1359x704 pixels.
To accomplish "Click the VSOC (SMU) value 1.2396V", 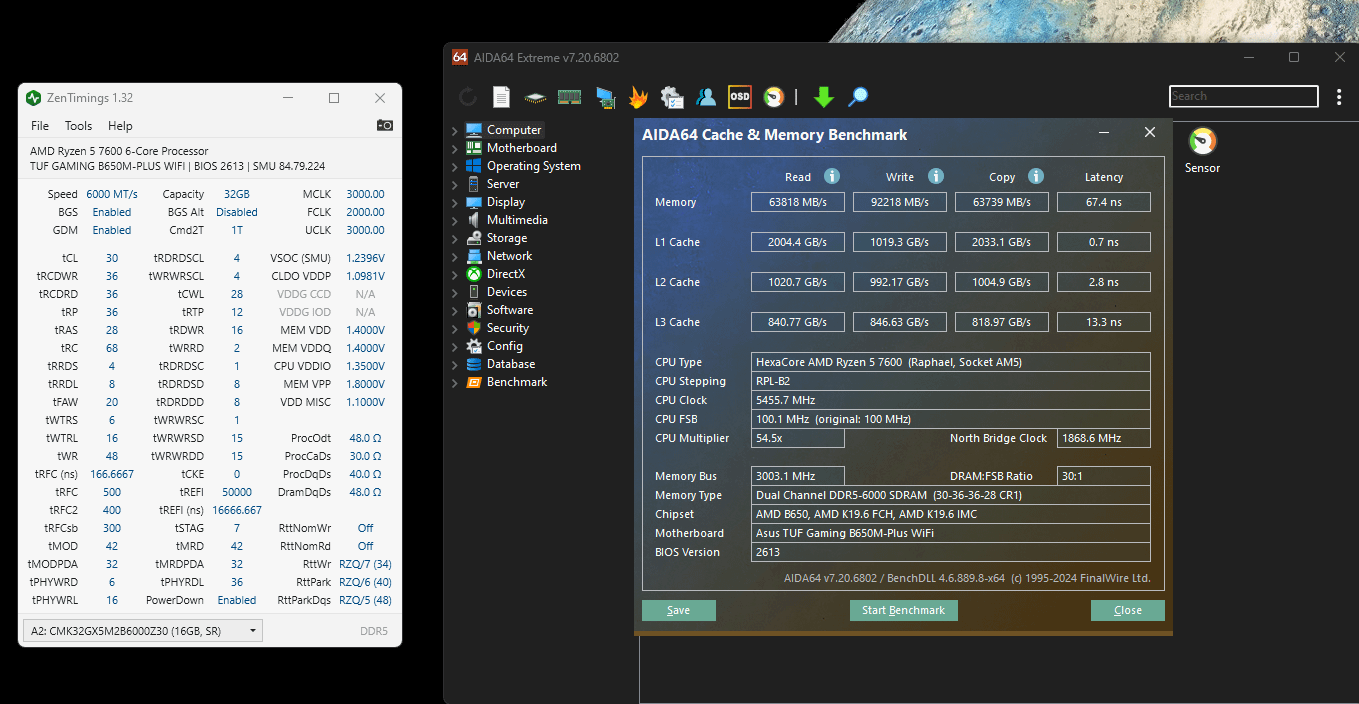I will [365, 258].
